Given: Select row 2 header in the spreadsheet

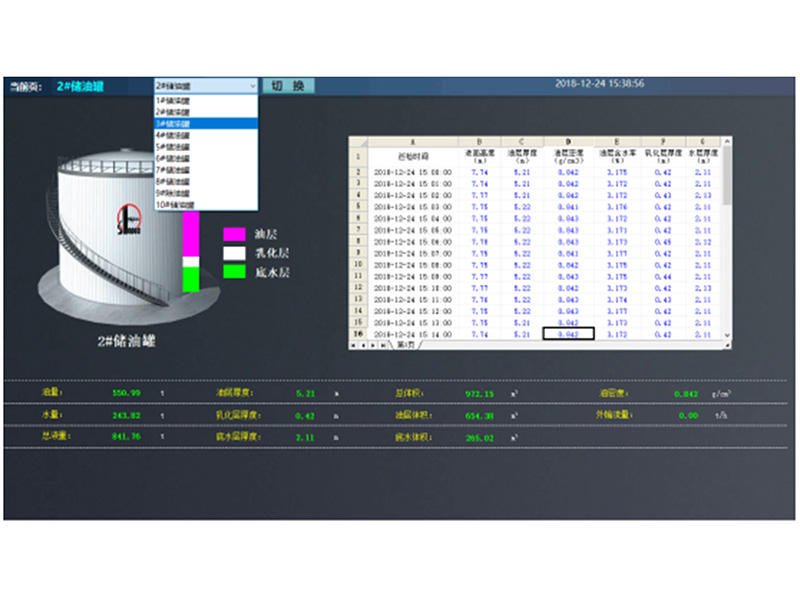Looking at the screenshot, I should (357, 172).
